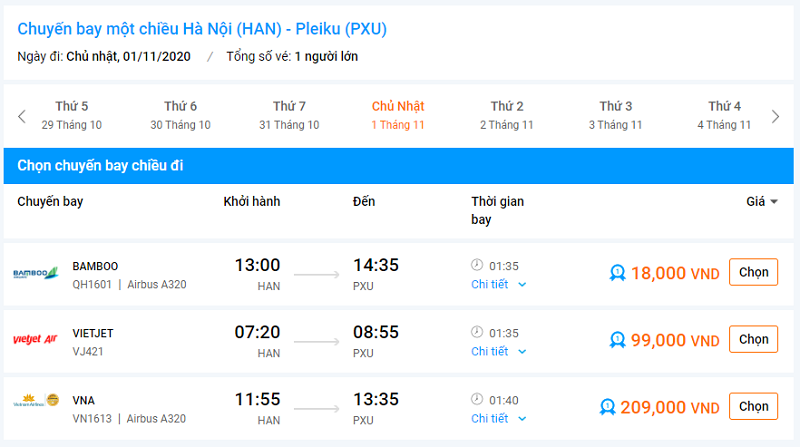The width and height of the screenshot is (800, 447).
Task: Click the Bamboo flight duration clock icon
Action: pos(477,265)
